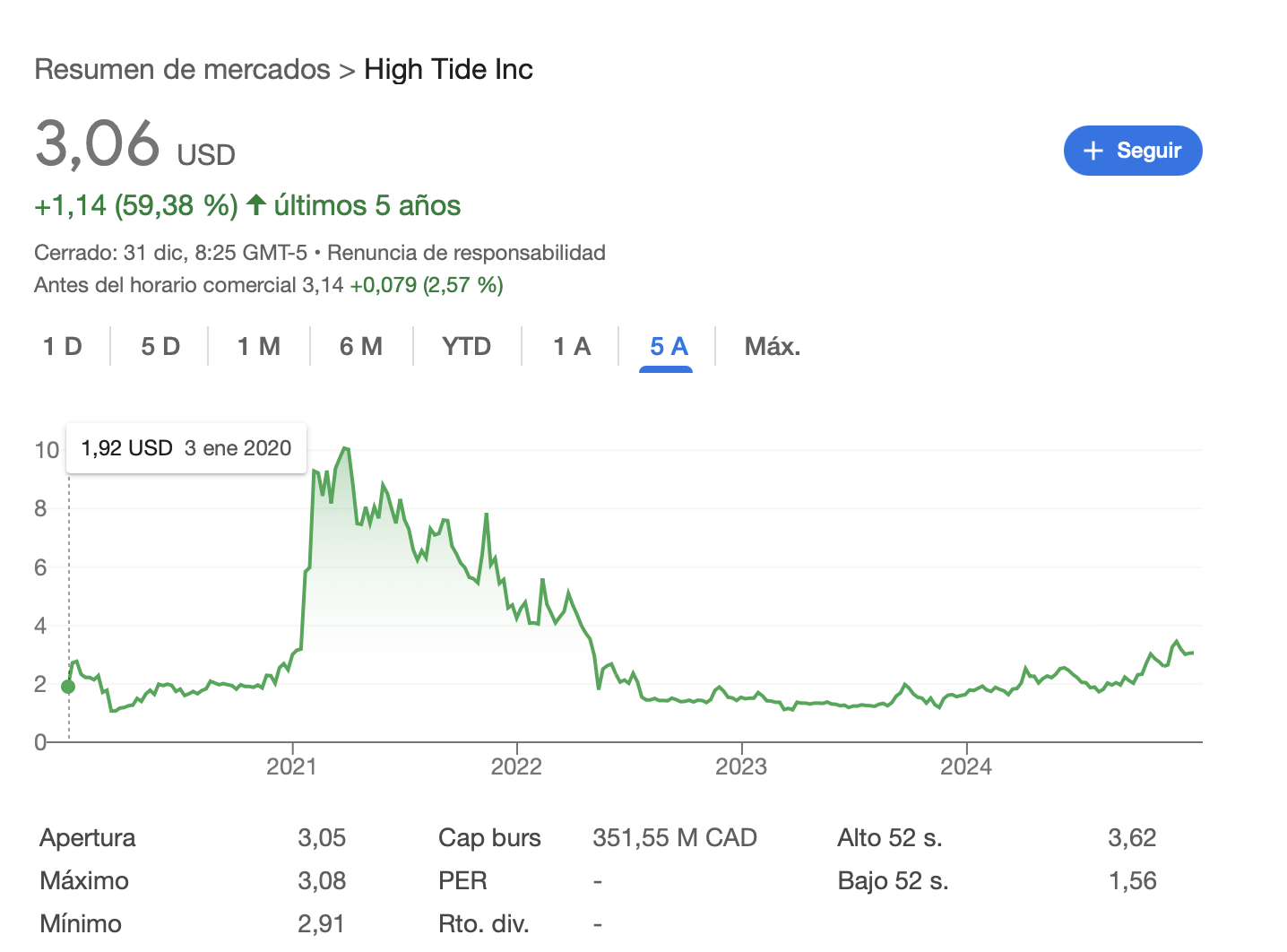Click the y-axis label 10

click(x=47, y=450)
